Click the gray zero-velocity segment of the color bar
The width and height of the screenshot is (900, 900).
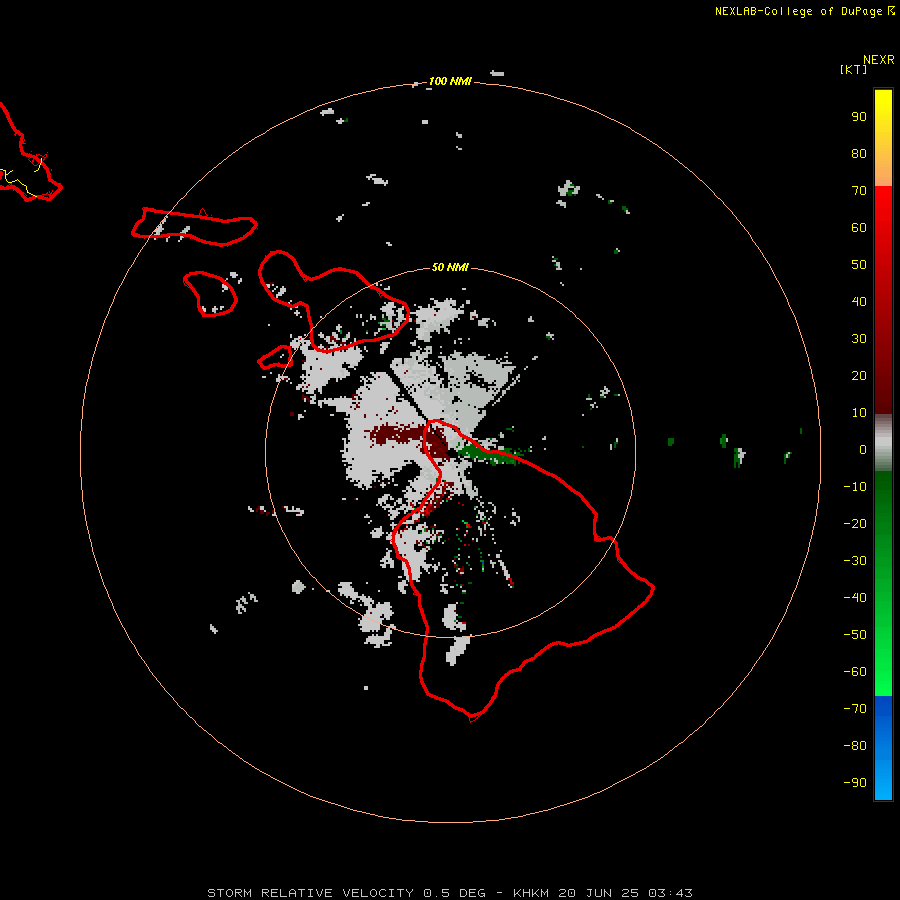coord(883,443)
